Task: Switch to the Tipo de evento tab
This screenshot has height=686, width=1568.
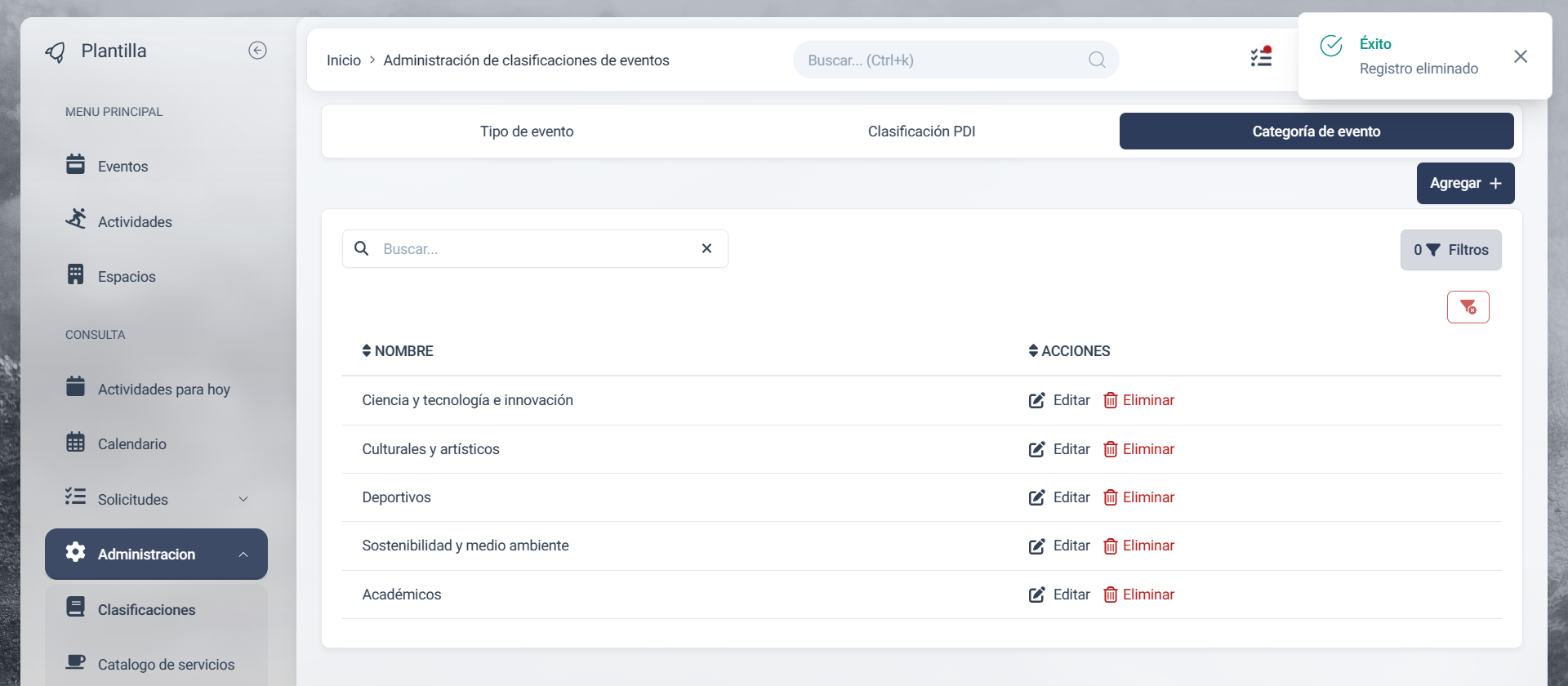Action: point(527,131)
